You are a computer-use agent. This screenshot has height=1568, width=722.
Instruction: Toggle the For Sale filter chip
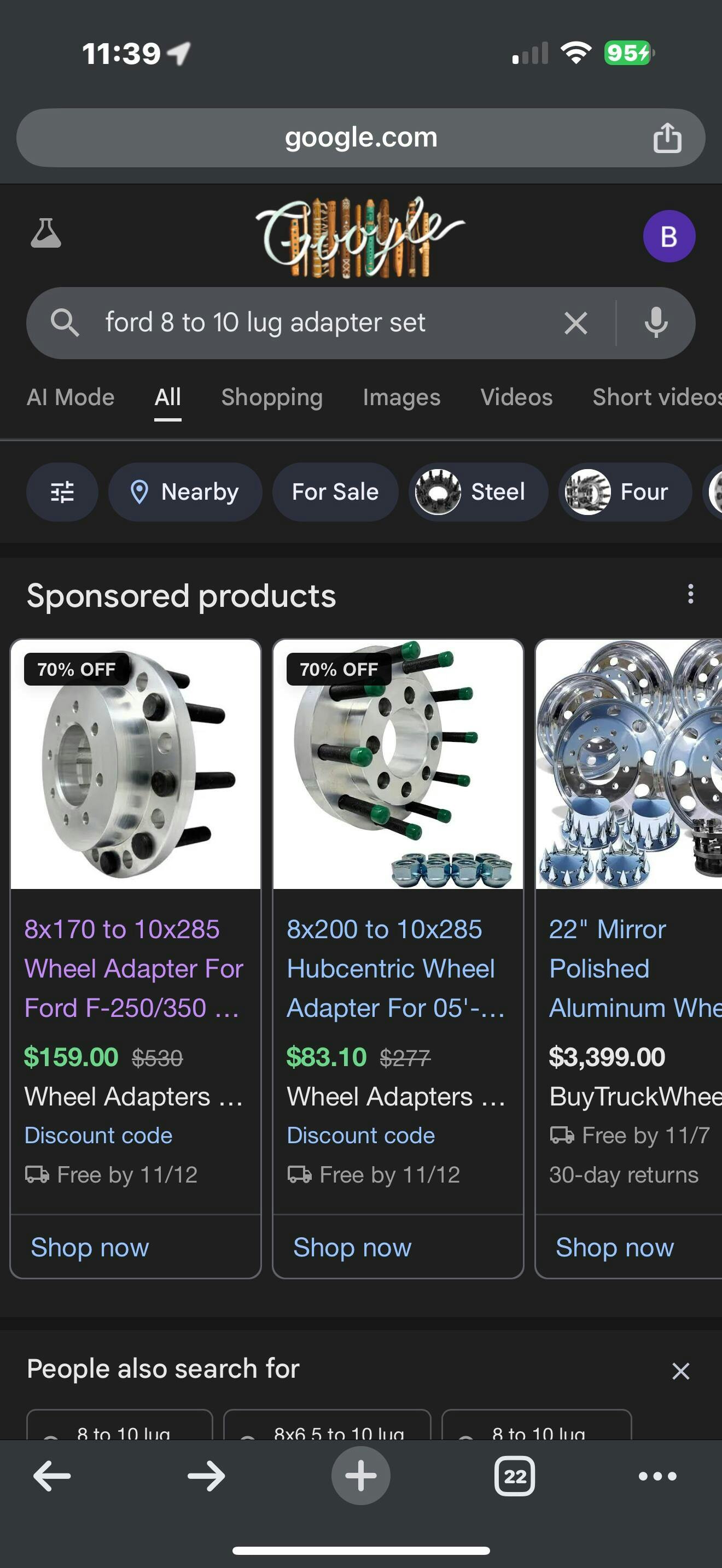(x=335, y=492)
